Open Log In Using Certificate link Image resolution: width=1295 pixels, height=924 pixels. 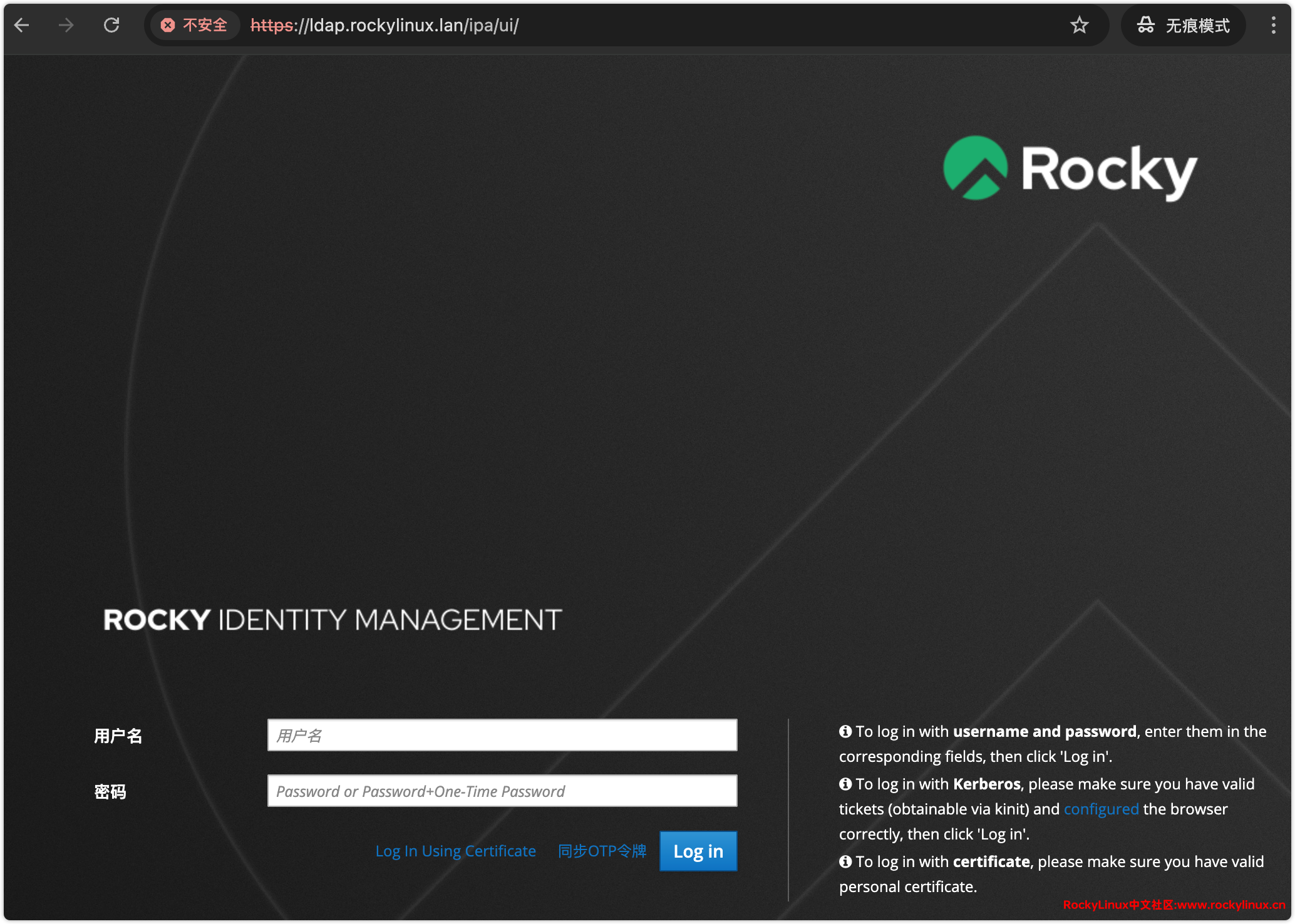pos(455,851)
